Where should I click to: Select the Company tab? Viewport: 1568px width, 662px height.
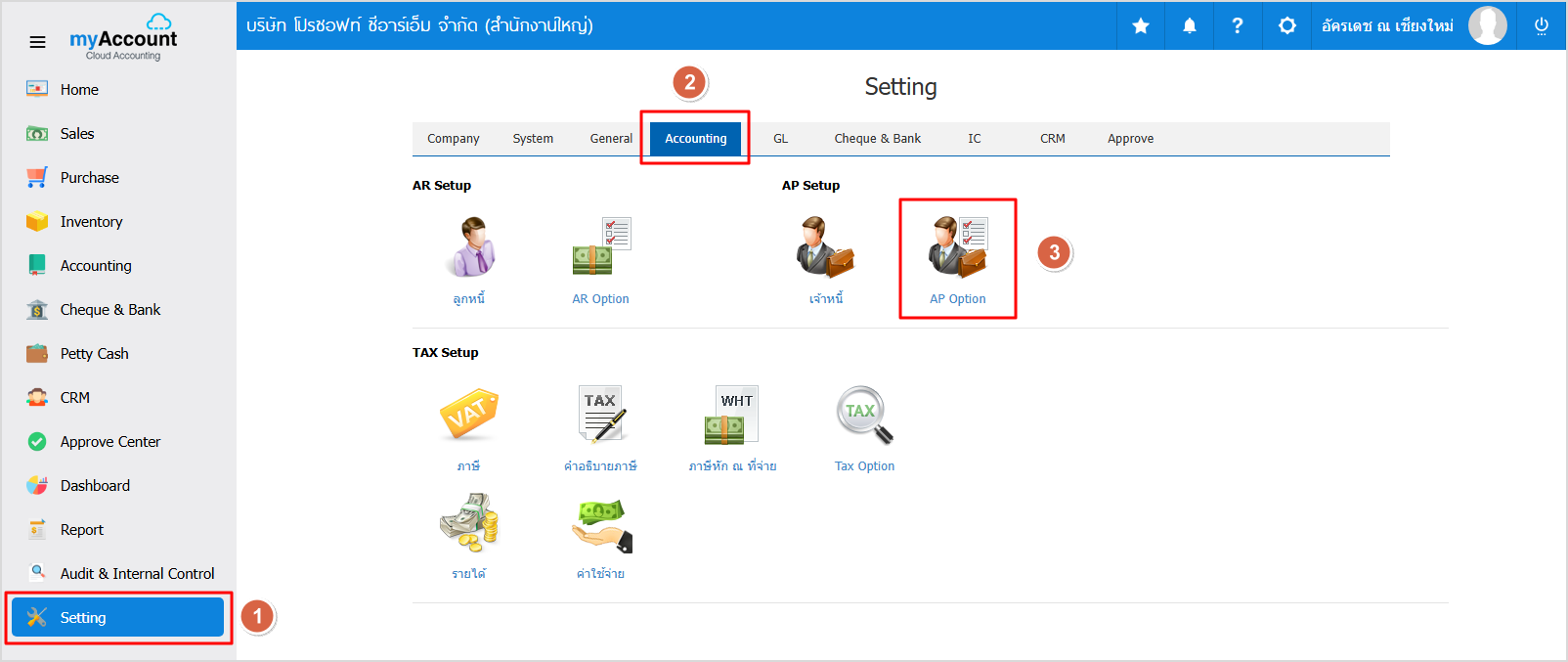(453, 139)
